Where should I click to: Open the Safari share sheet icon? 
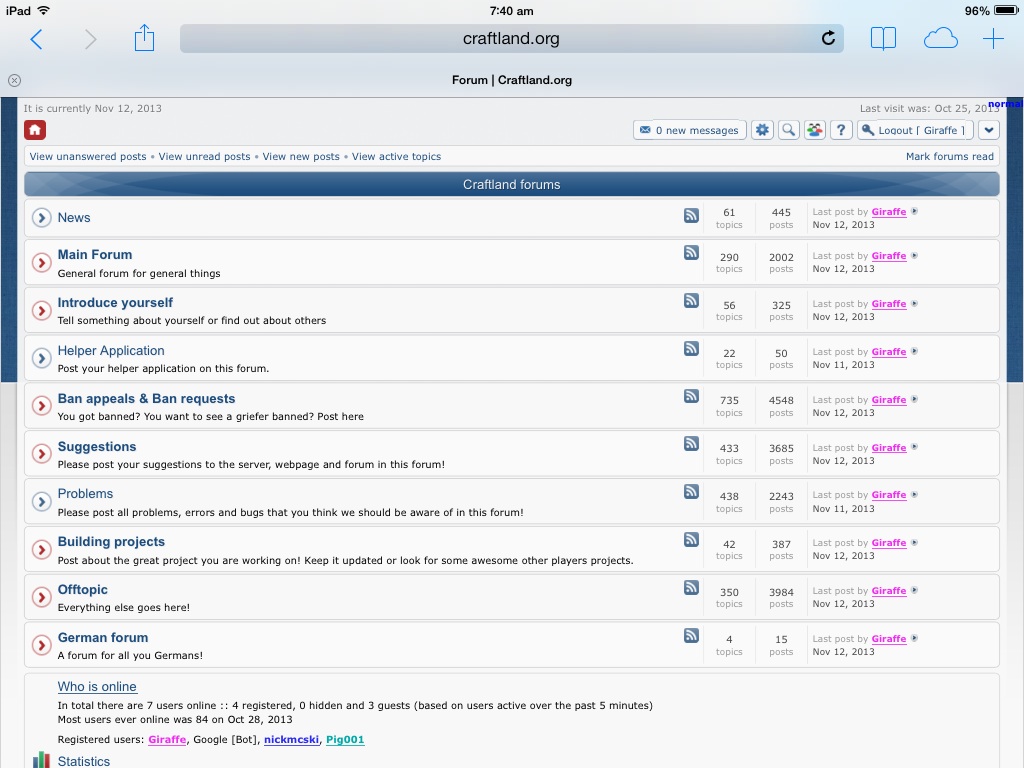(144, 38)
